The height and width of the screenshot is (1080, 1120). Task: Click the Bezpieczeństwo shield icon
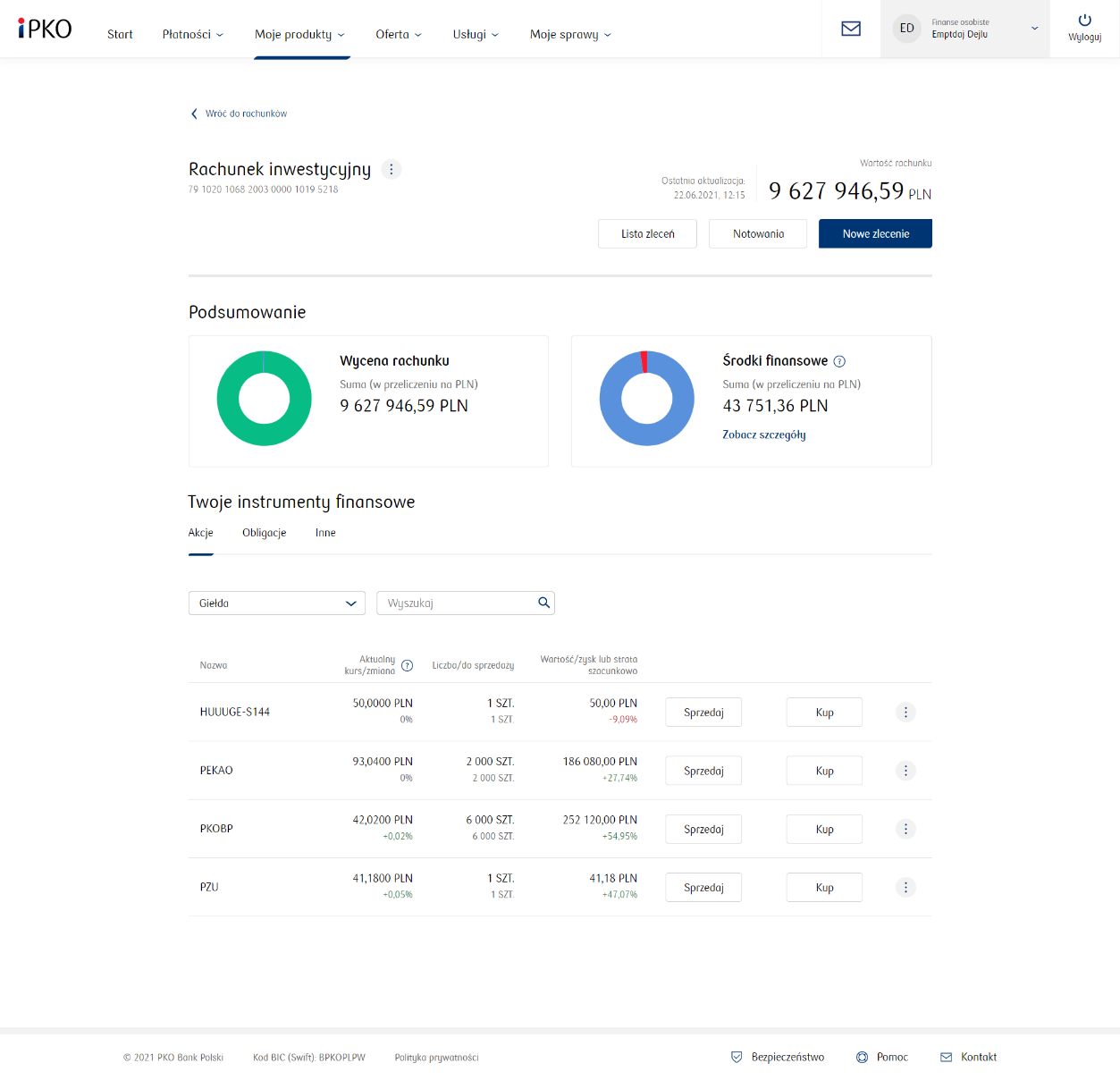737,1057
